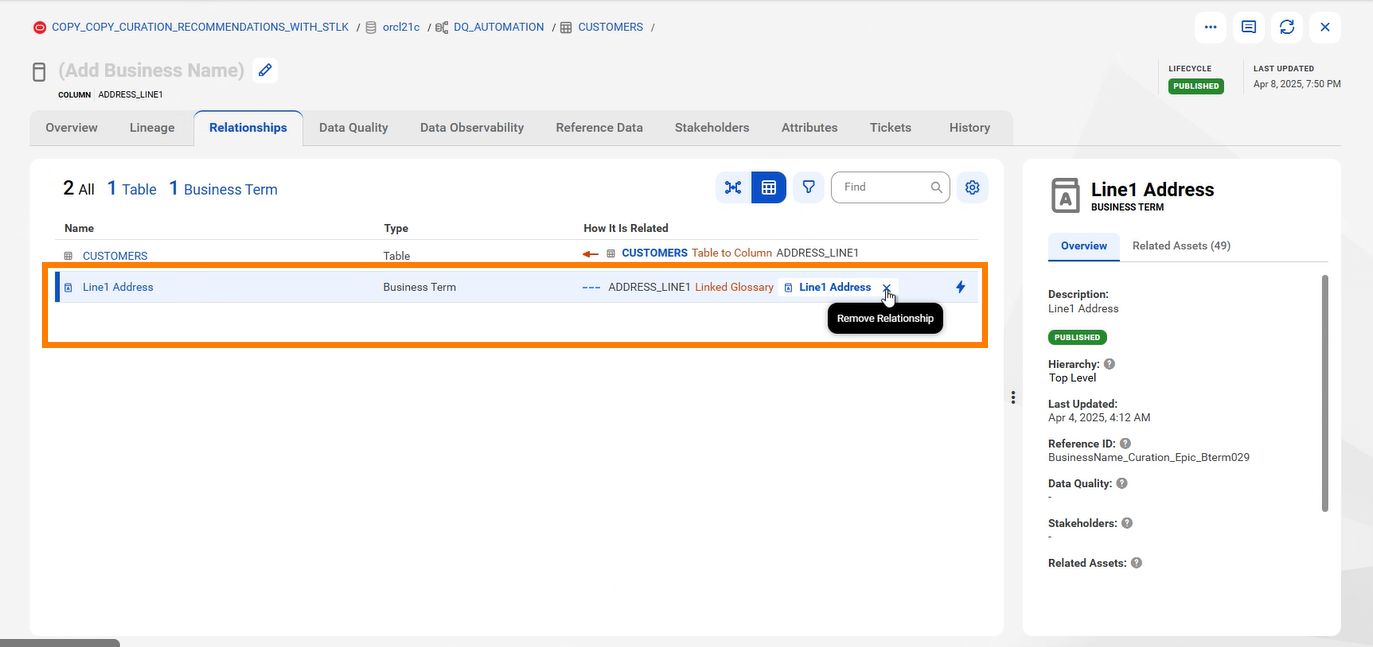Filter relationships by 1 Business Term
The height and width of the screenshot is (647, 1373).
[223, 188]
